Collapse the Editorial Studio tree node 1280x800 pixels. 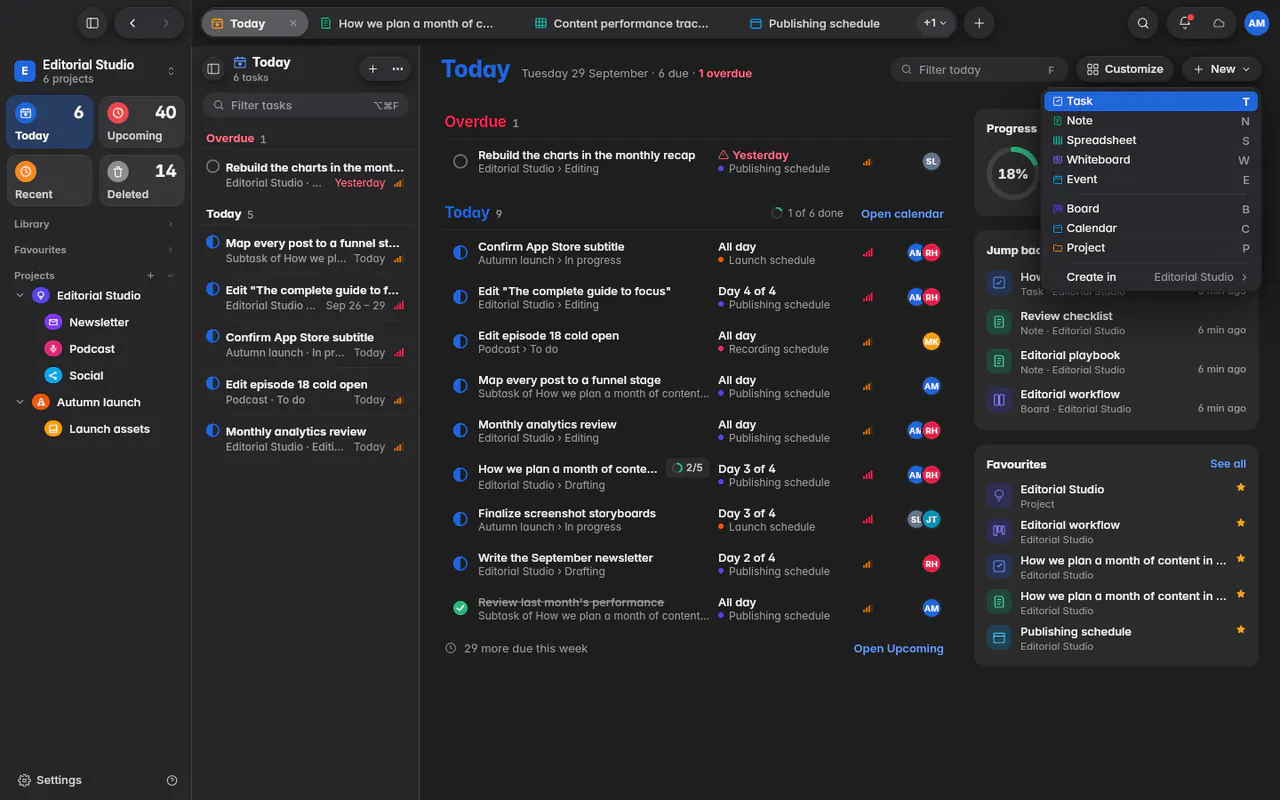(20, 295)
